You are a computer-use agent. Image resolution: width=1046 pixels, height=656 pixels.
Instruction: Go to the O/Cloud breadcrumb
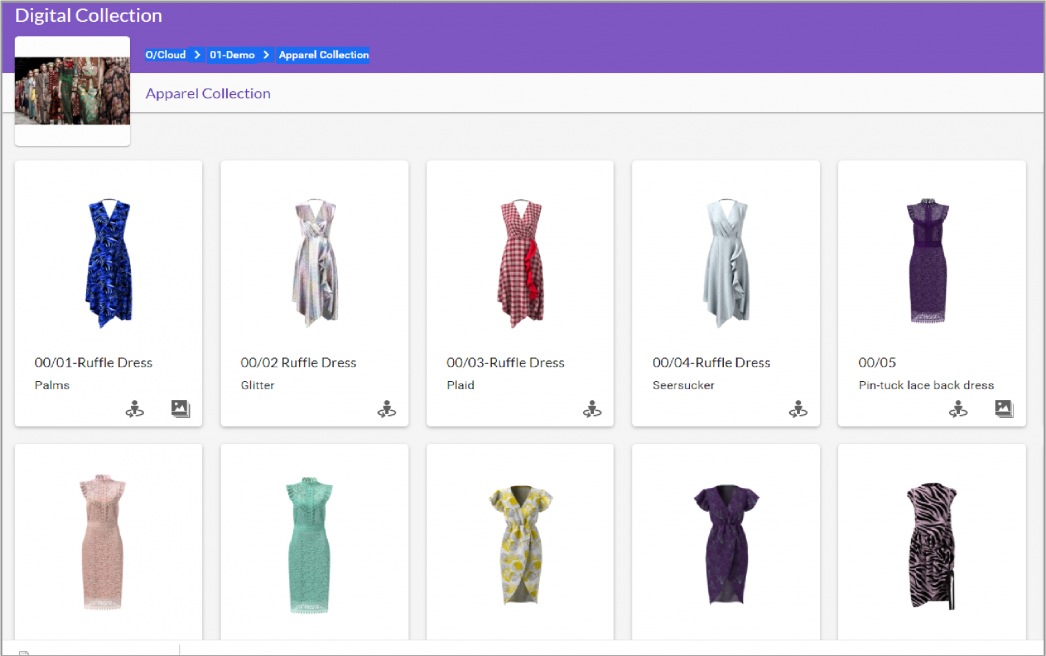click(x=165, y=55)
